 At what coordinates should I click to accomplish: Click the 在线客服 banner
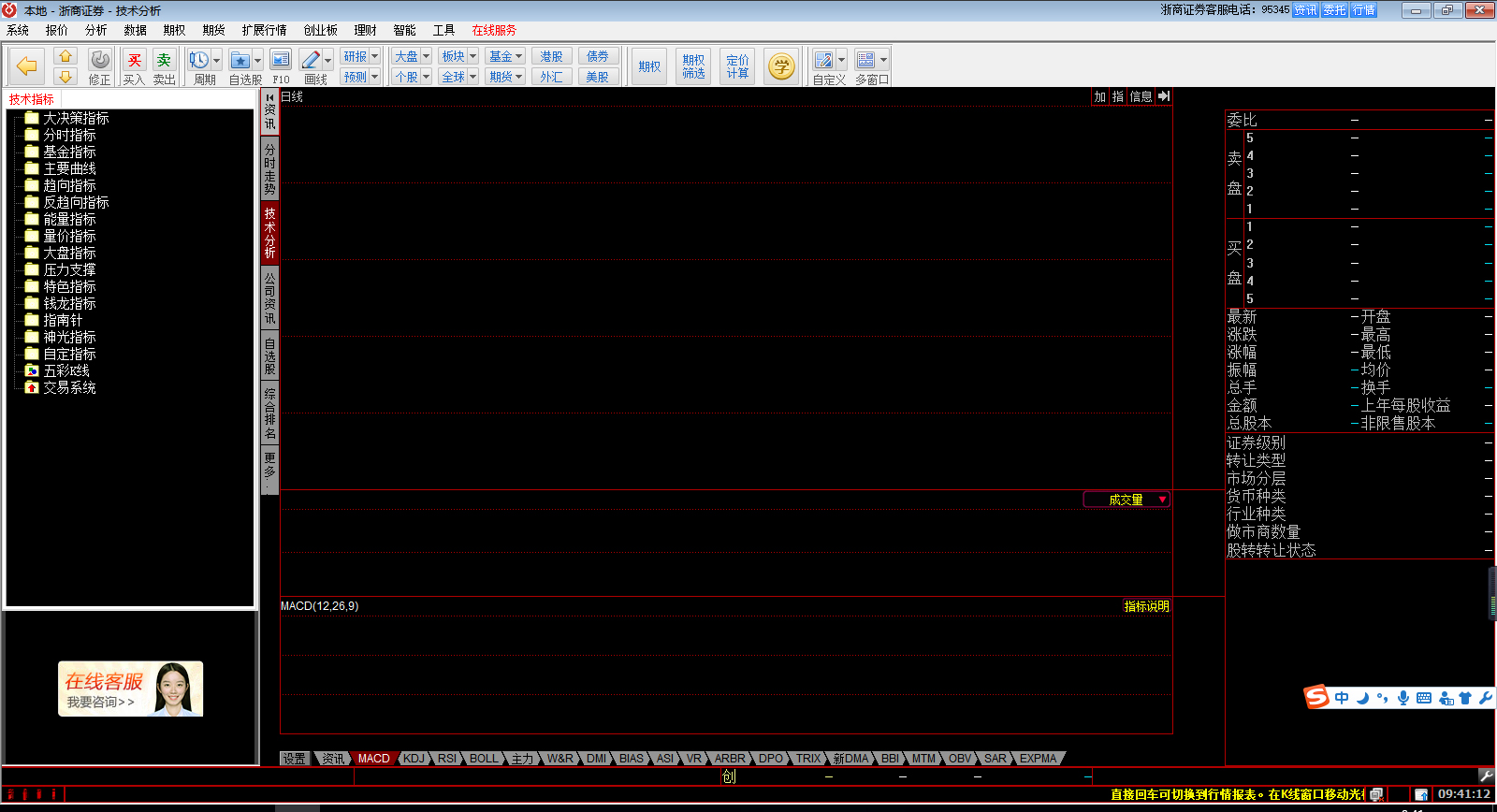pos(131,689)
